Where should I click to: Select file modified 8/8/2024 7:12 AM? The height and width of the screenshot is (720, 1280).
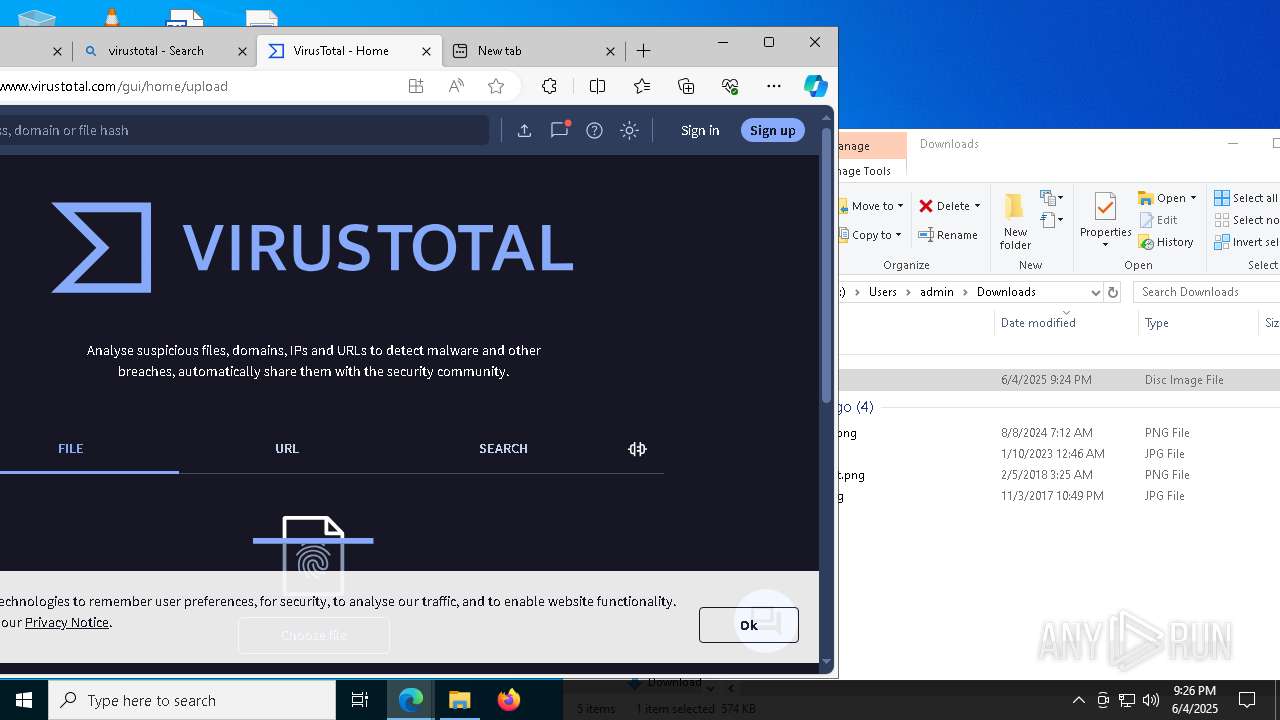(x=1059, y=433)
